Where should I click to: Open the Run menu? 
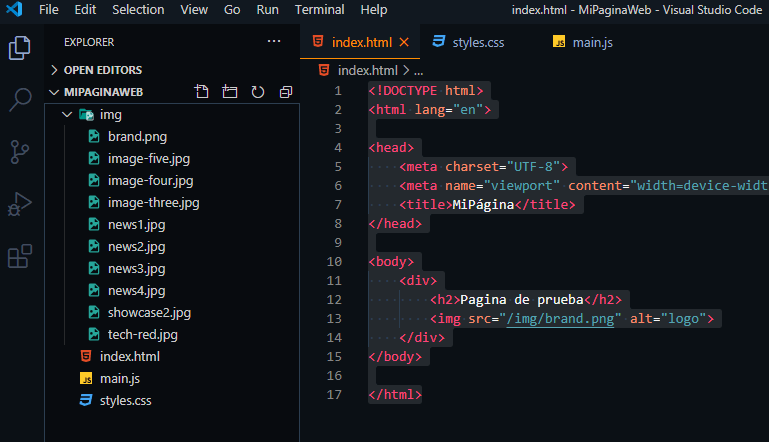coord(267,10)
